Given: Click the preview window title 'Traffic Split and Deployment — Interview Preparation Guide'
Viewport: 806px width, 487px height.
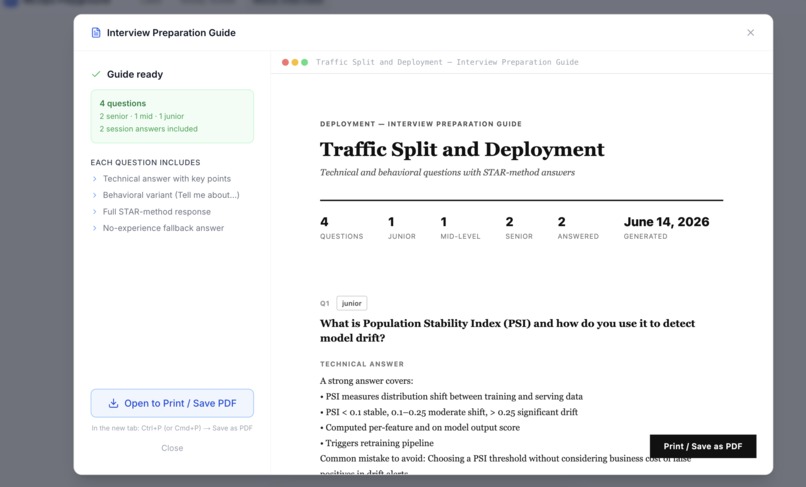Looking at the screenshot, I should pos(447,62).
